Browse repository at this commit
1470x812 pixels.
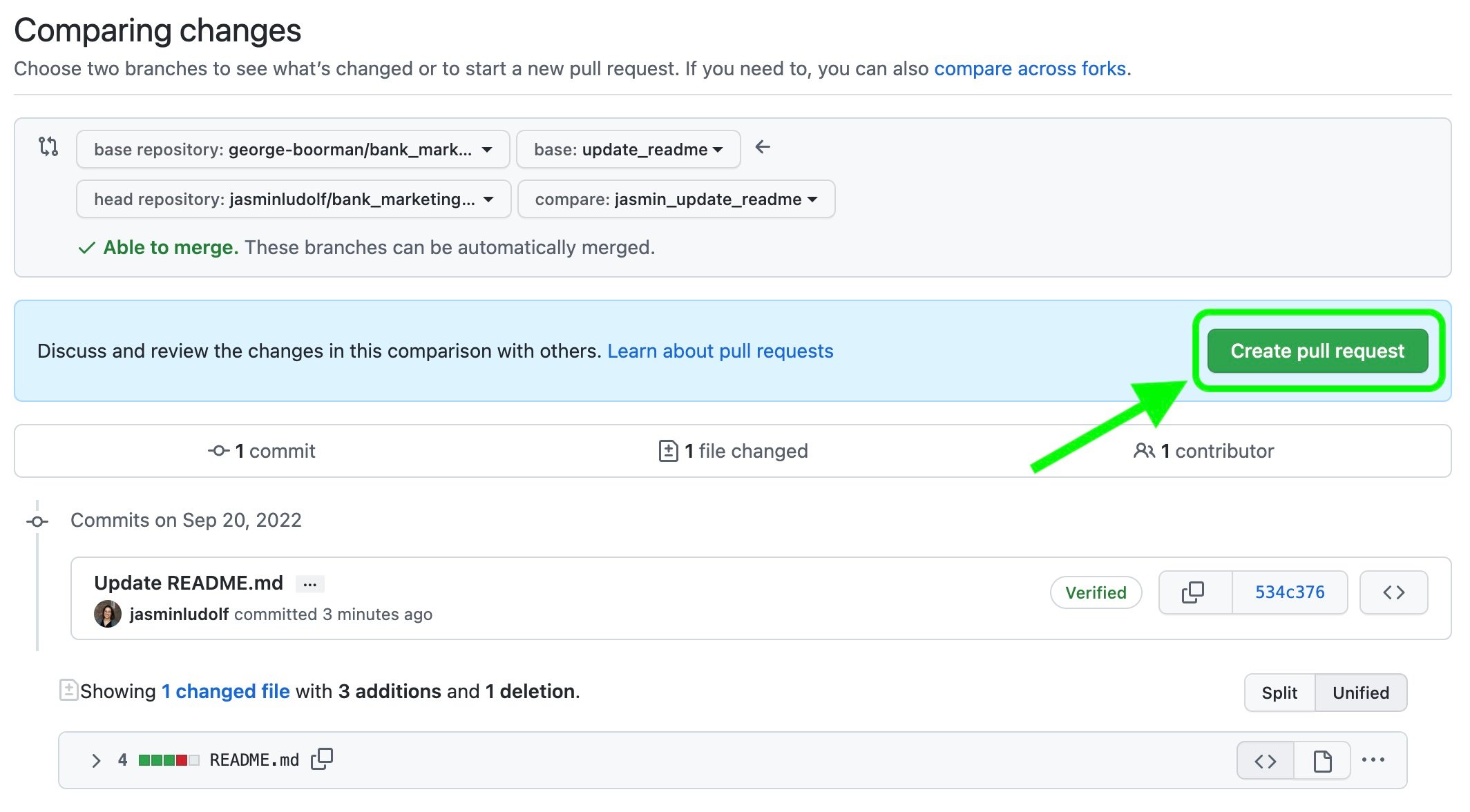1393,592
